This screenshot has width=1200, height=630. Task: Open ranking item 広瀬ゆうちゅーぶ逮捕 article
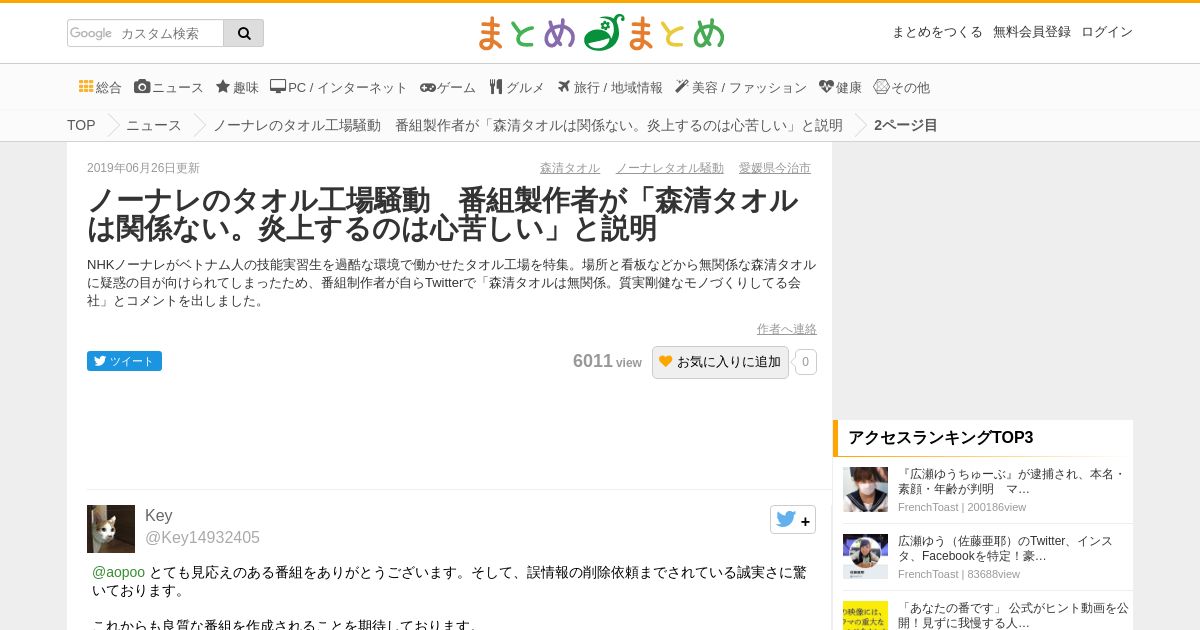tap(1013, 482)
